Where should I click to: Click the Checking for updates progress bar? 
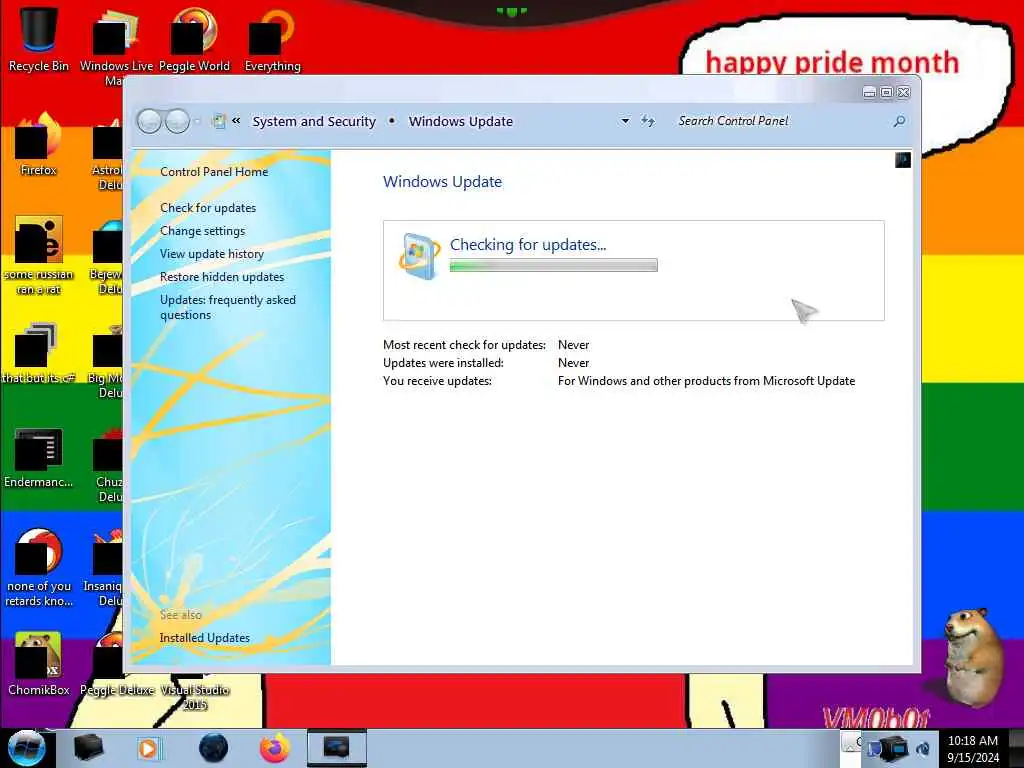(554, 265)
